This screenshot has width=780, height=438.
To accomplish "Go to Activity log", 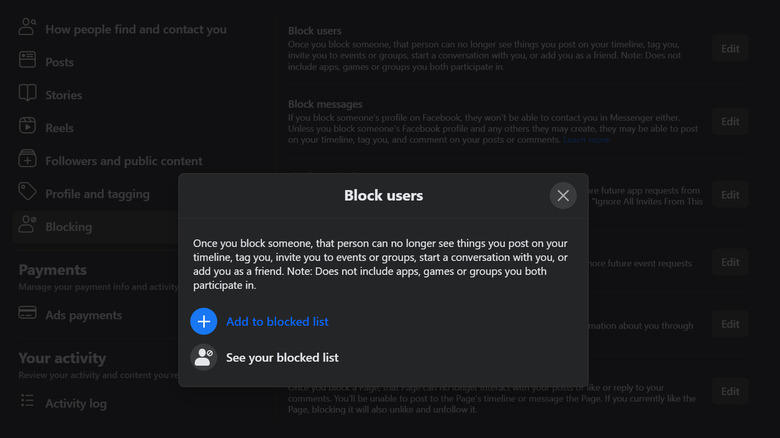I will coord(75,403).
